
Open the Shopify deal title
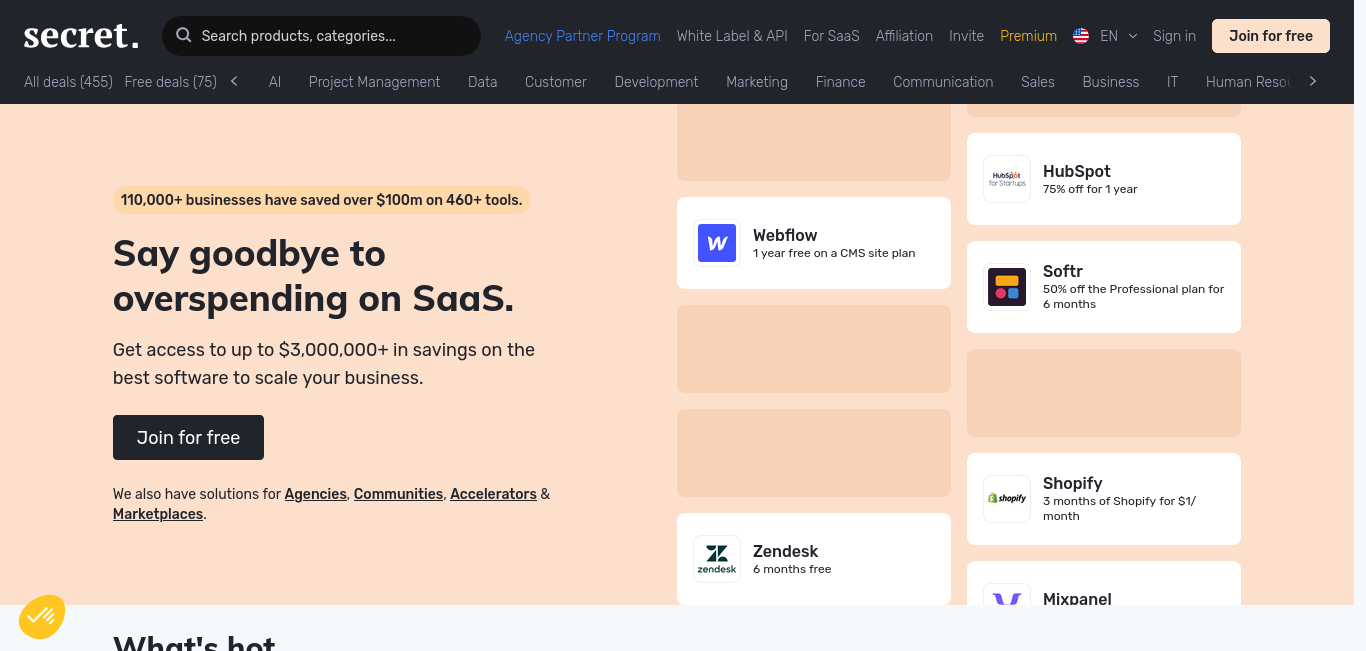pos(1073,483)
